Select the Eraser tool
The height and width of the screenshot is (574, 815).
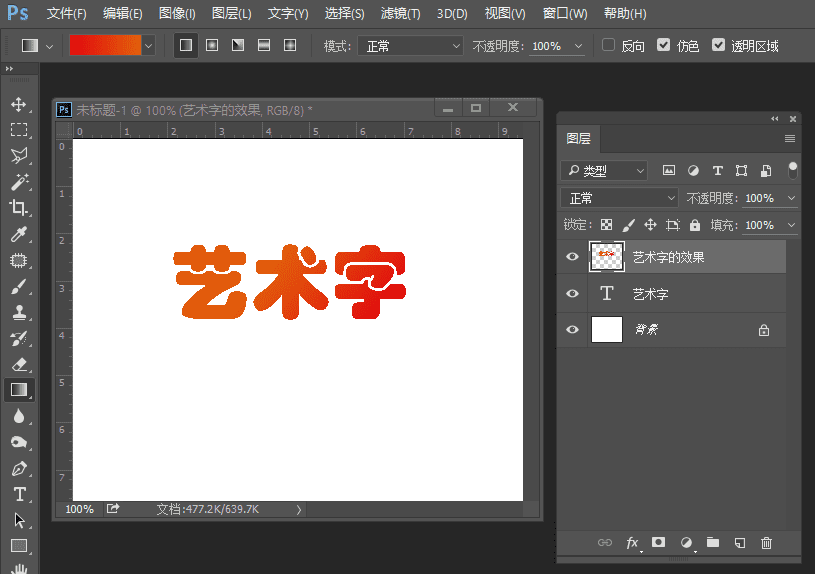coord(19,364)
